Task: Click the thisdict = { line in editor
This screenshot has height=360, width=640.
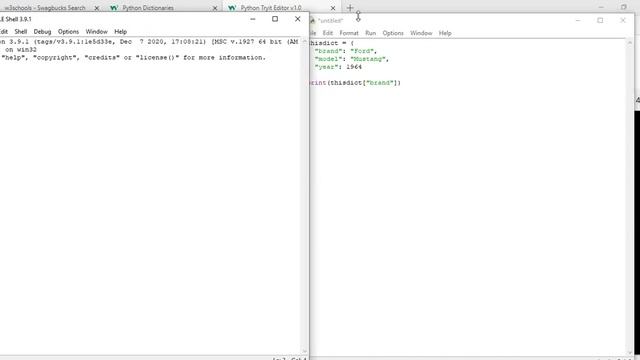Action: [331, 43]
